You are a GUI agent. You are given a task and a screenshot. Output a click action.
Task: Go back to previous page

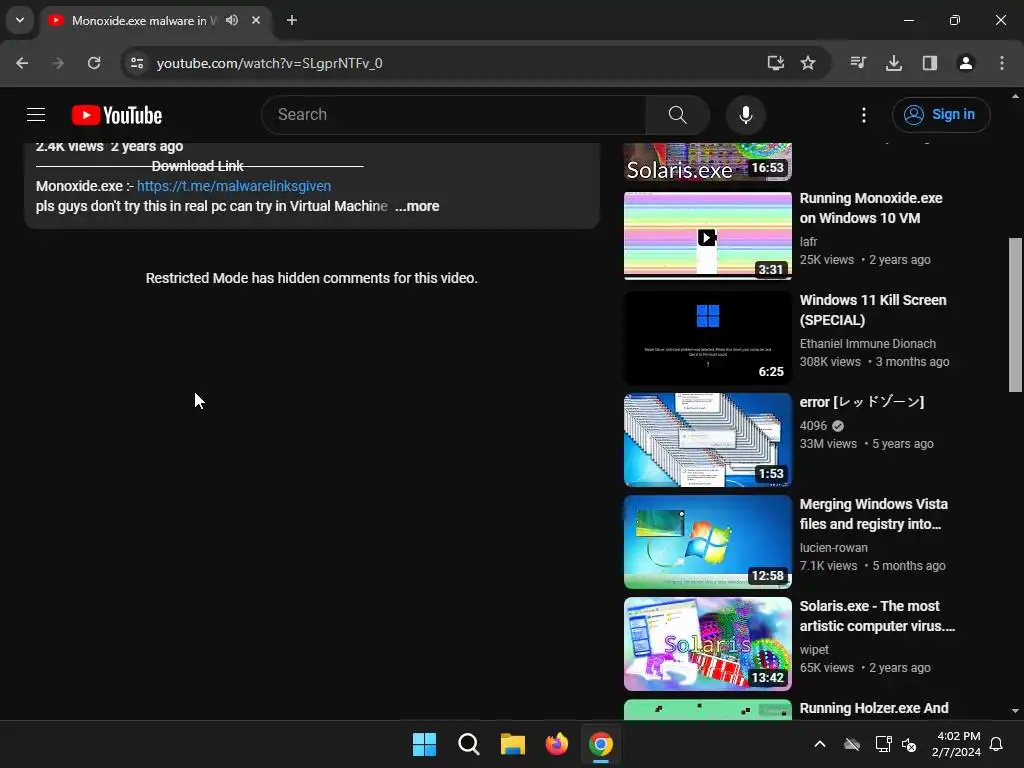click(x=22, y=63)
